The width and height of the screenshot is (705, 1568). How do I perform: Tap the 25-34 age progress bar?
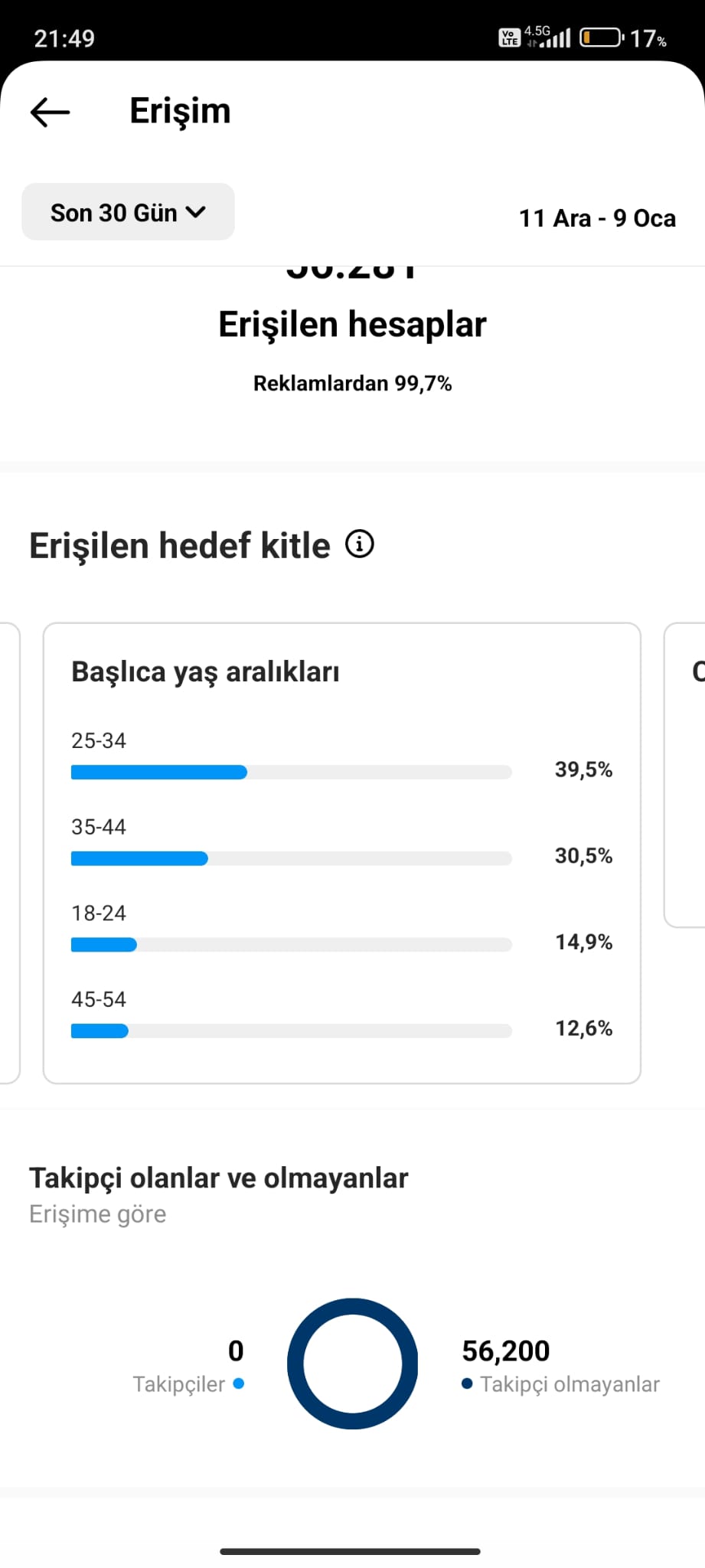point(291,772)
